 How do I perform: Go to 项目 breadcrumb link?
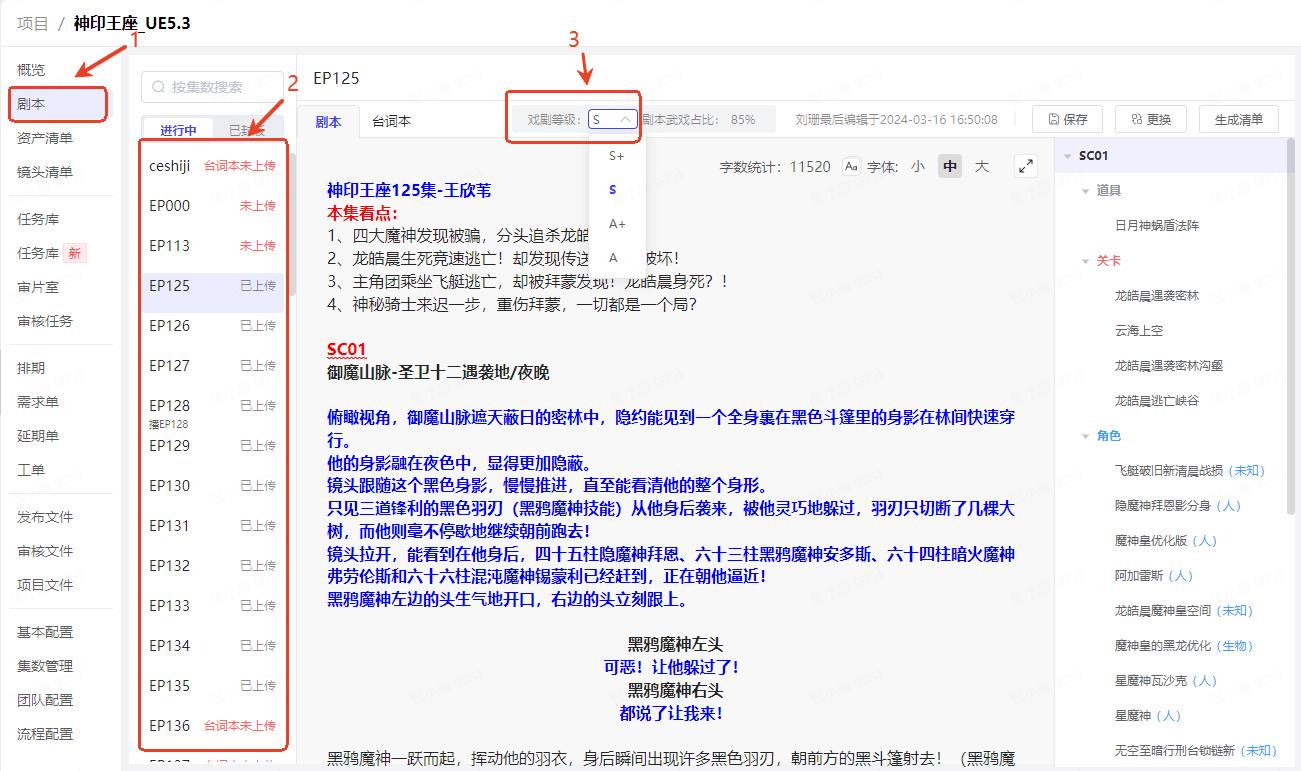(x=33, y=23)
